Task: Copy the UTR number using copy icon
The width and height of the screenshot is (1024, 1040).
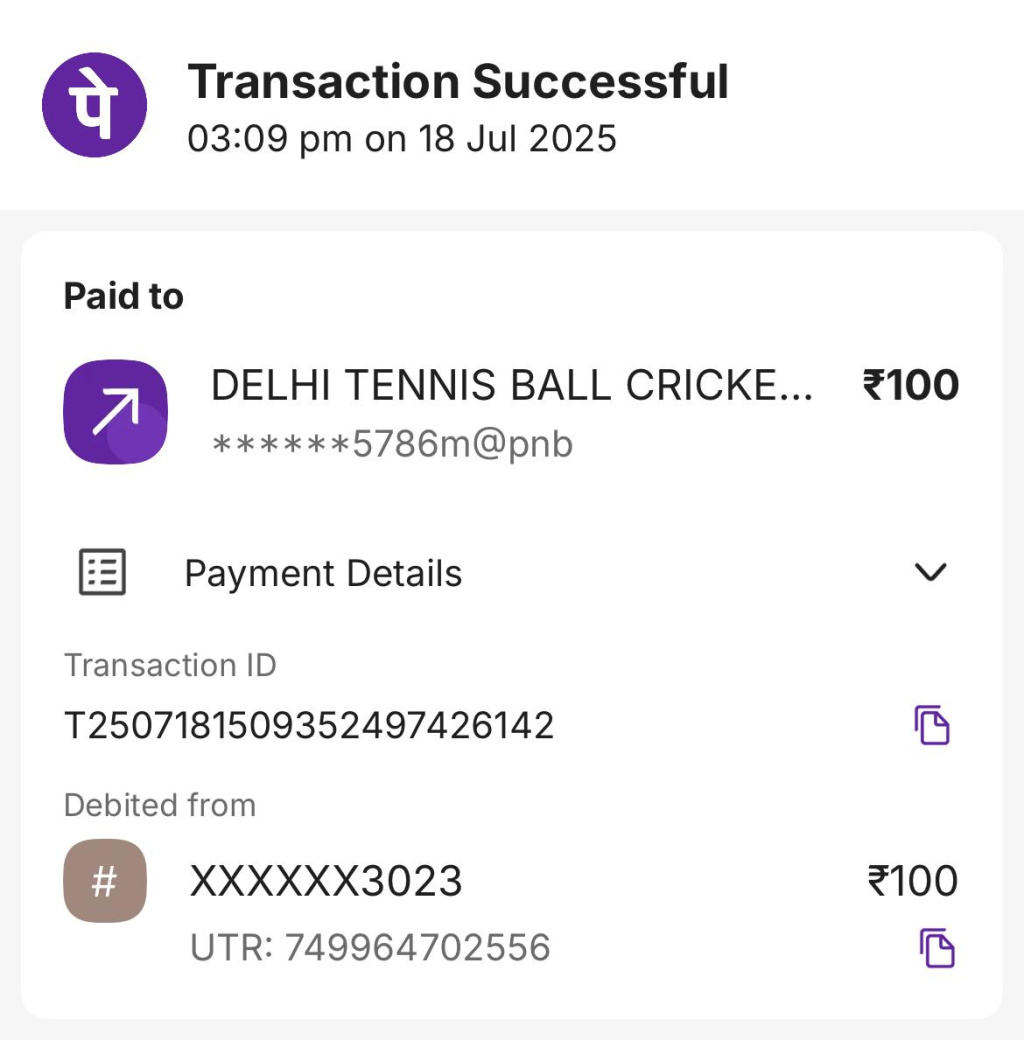Action: tap(937, 948)
